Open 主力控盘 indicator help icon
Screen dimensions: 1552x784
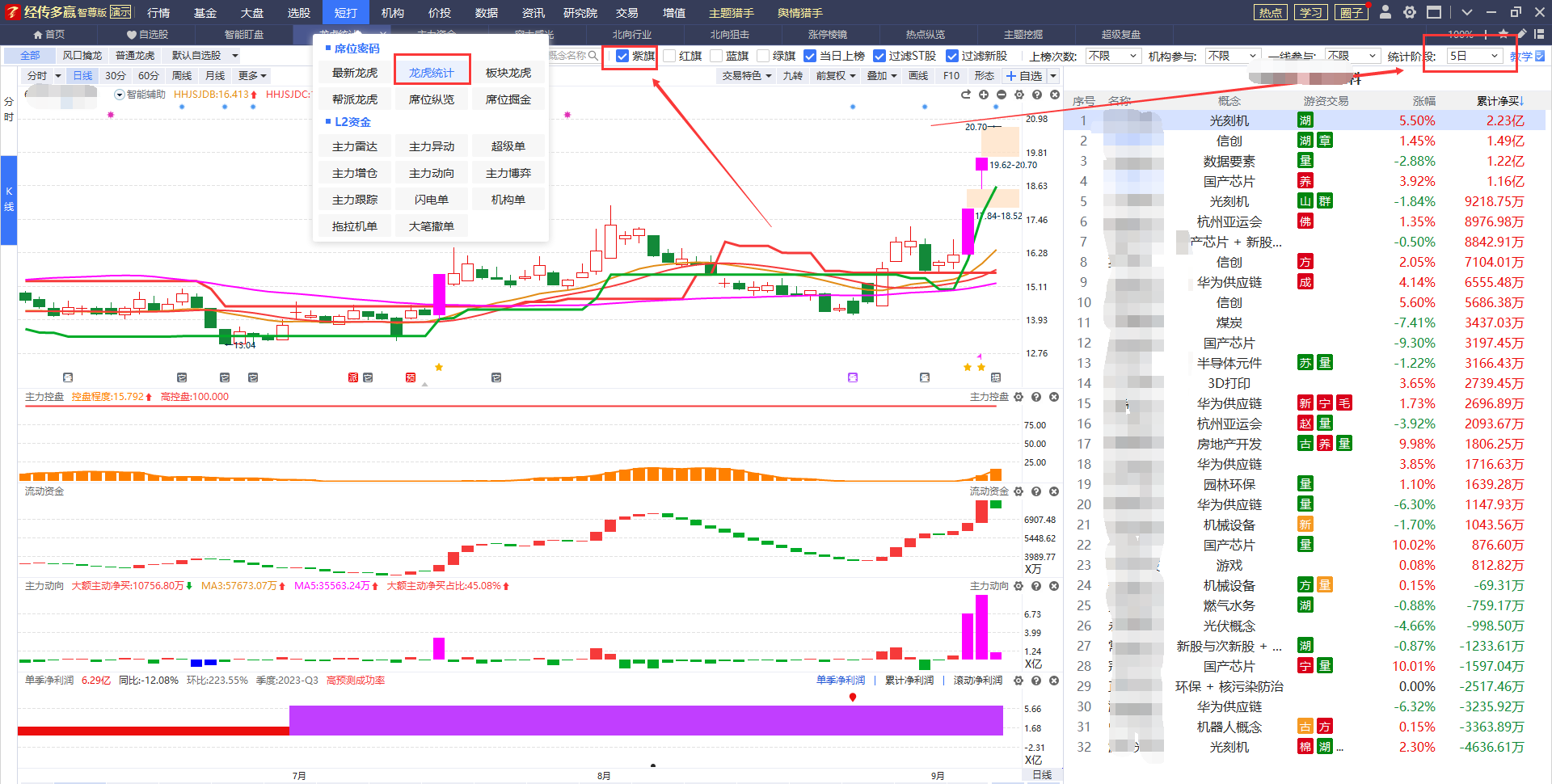tap(1036, 397)
